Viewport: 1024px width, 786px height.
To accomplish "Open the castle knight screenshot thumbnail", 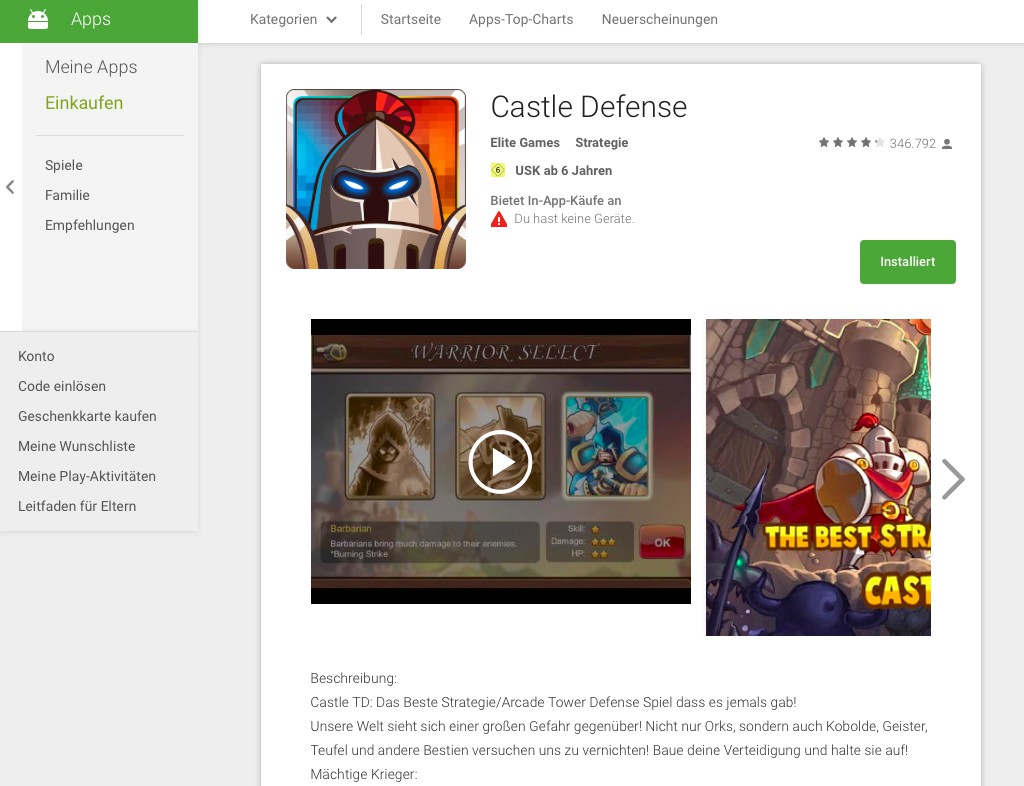I will click(818, 477).
